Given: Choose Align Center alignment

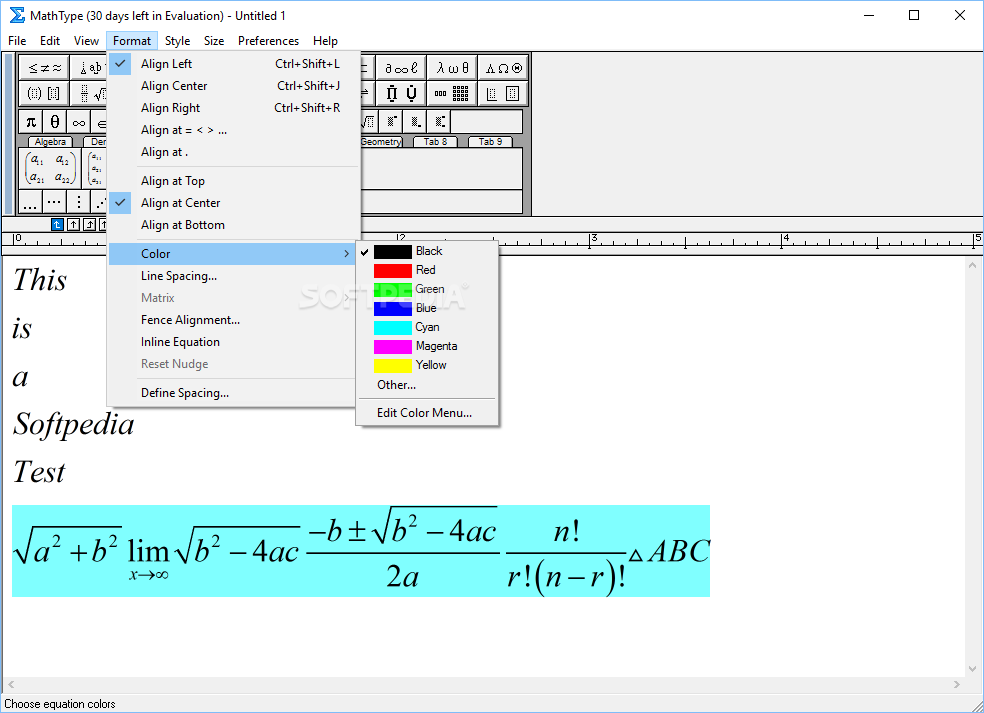Looking at the screenshot, I should point(233,86).
